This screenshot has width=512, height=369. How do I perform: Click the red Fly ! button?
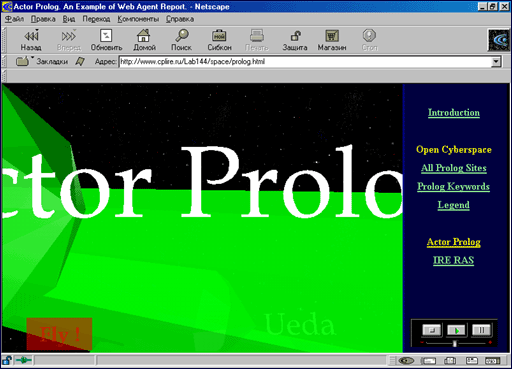[59, 334]
